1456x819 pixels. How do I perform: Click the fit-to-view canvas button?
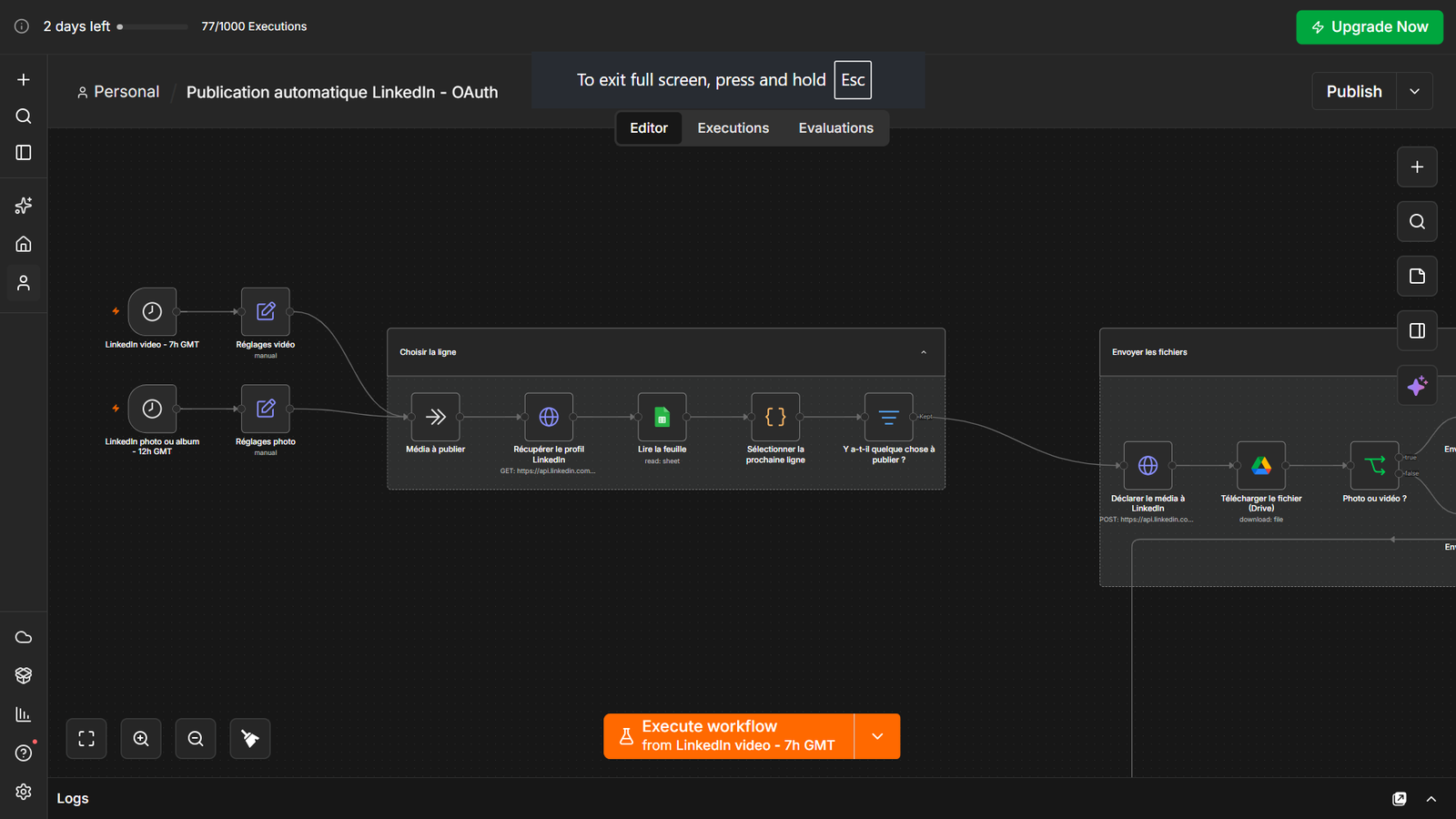pos(86,738)
